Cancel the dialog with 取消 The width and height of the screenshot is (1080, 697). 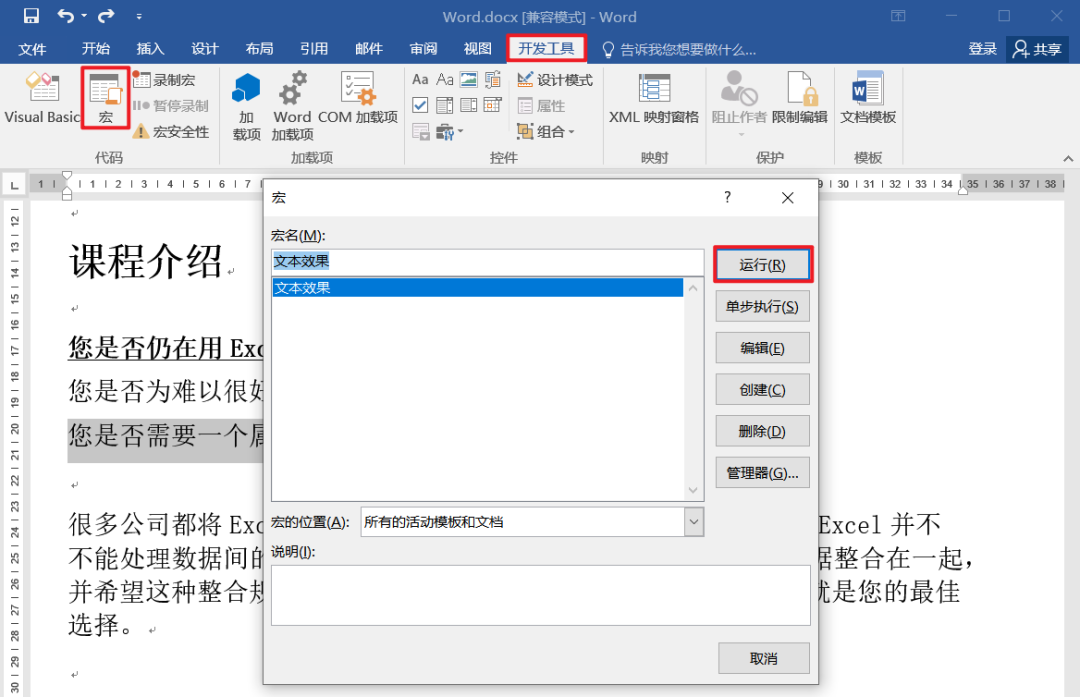[764, 658]
